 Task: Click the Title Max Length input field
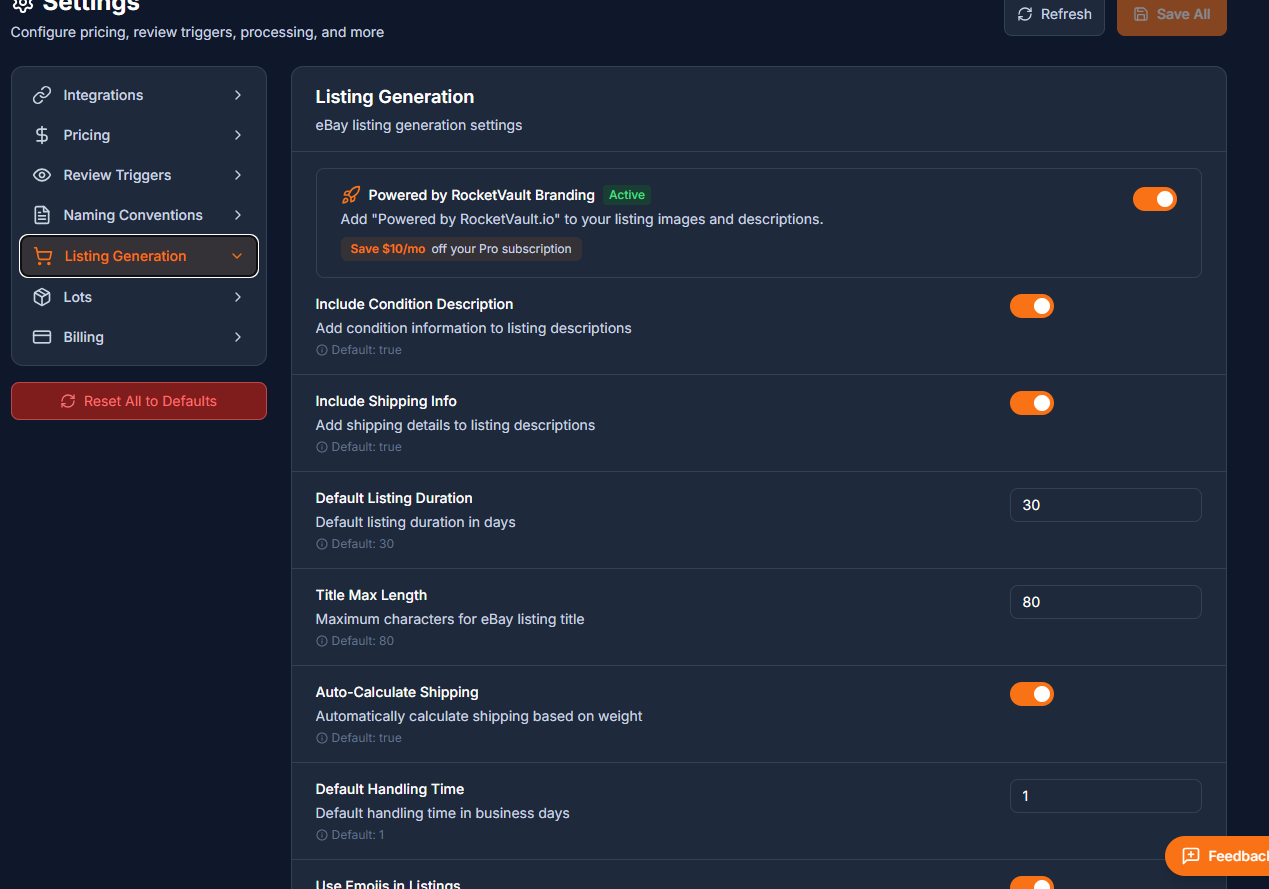(1105, 602)
